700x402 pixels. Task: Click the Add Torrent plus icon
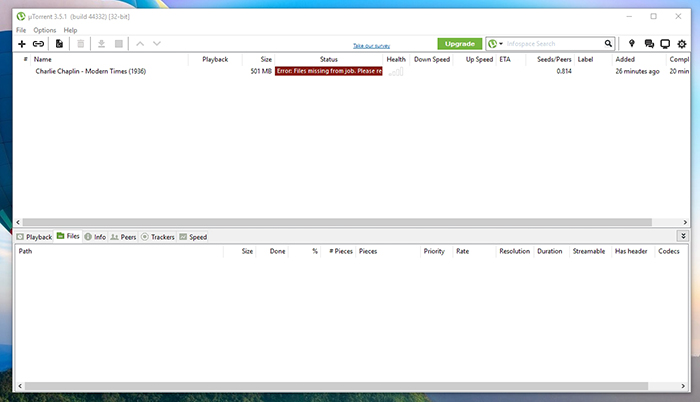[x=21, y=44]
